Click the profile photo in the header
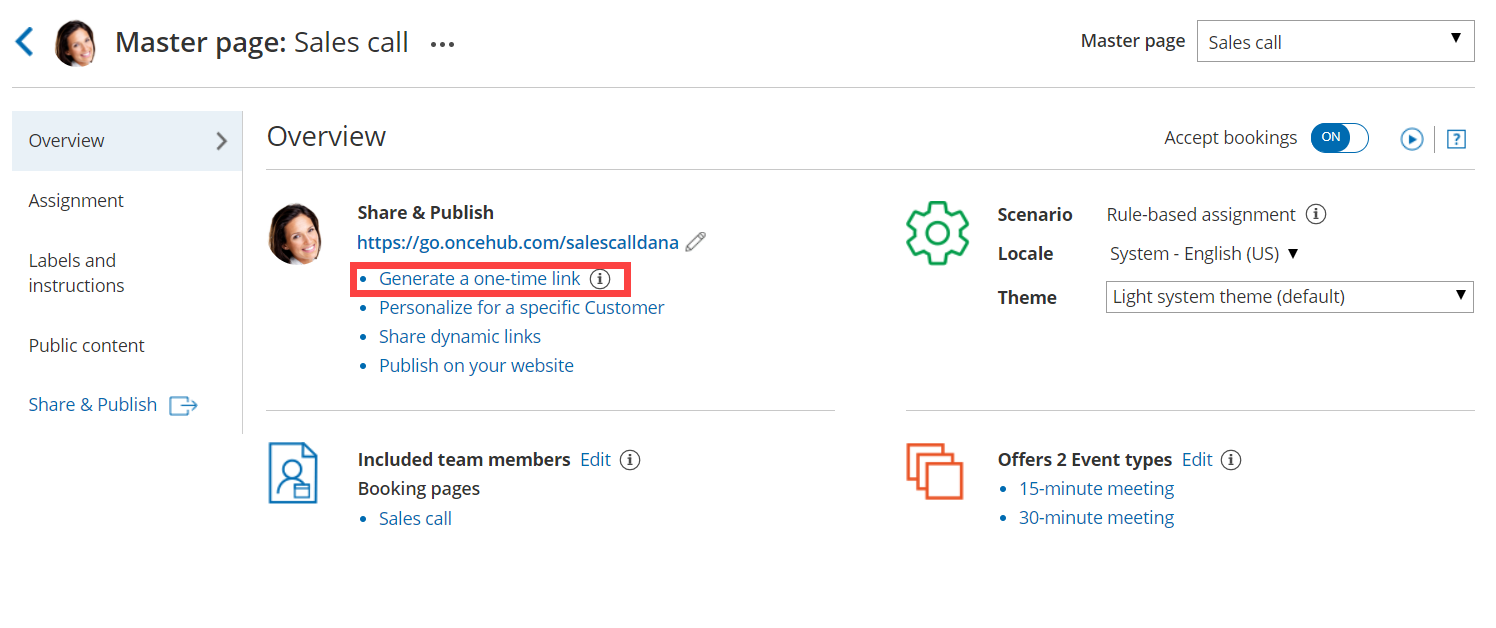The image size is (1496, 628). [76, 43]
